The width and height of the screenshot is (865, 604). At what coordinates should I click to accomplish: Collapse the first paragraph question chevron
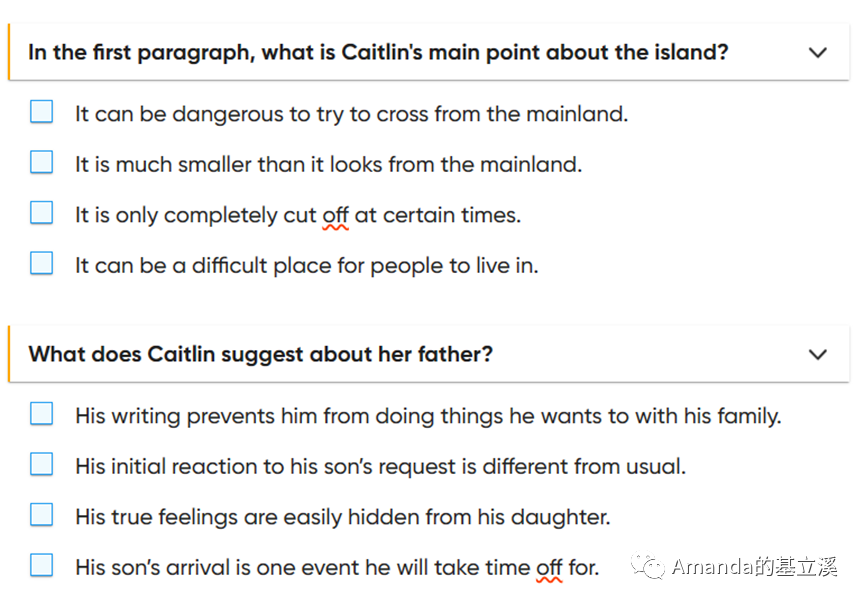(x=818, y=52)
